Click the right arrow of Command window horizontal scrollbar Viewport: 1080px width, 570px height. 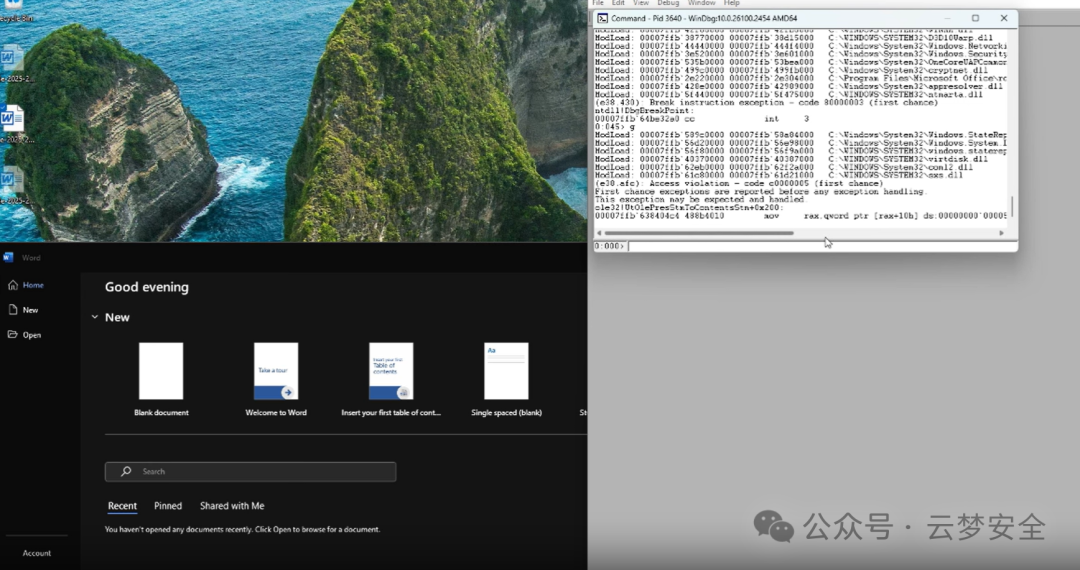[x=1001, y=233]
